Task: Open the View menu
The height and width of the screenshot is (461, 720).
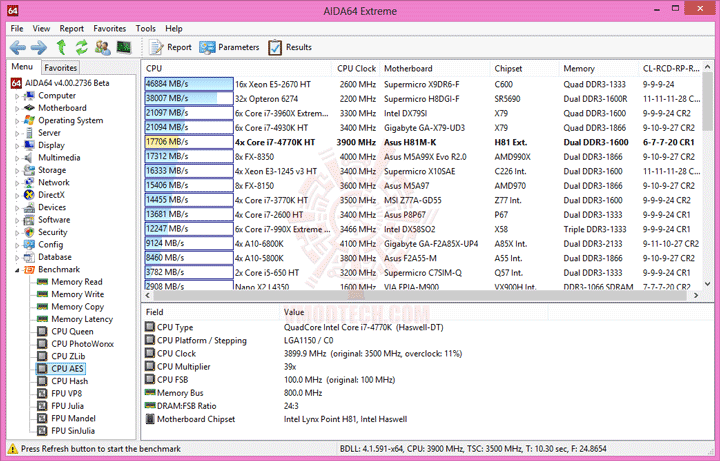Action: pos(41,28)
